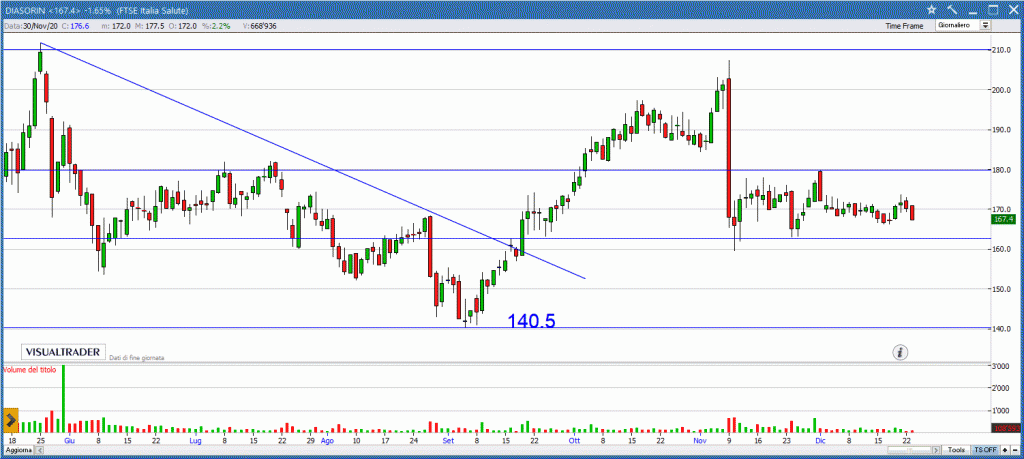Click the 150.0 price axis label
Screen dimensions: 1024x459
pyautogui.click(x=1002, y=289)
